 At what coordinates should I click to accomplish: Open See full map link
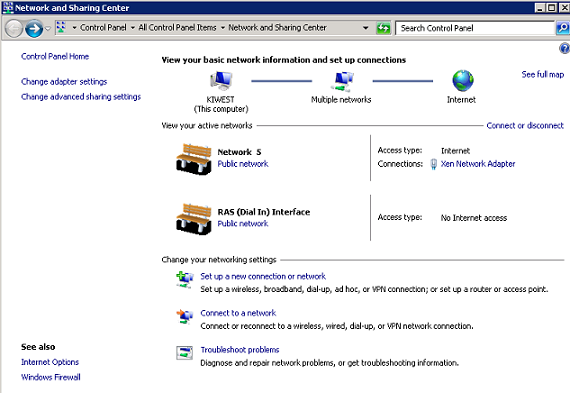[543, 75]
